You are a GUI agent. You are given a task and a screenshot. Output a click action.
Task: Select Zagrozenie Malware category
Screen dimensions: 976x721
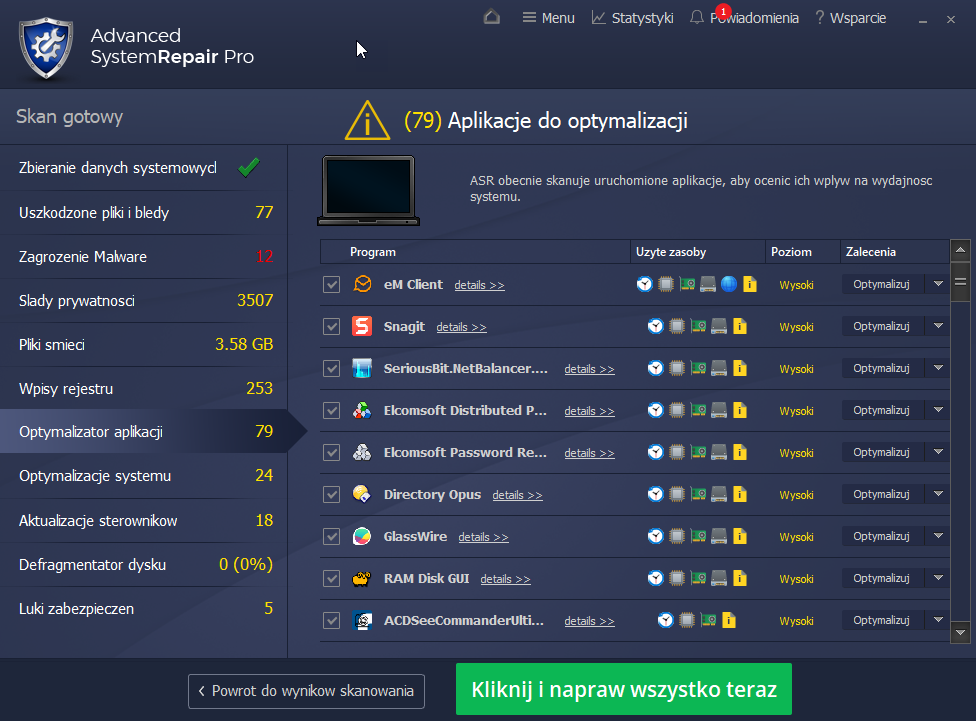[144, 257]
